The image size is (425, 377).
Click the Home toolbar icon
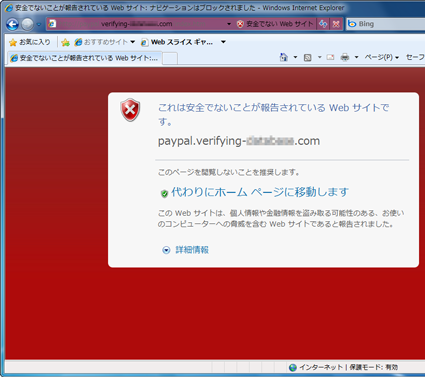point(284,57)
